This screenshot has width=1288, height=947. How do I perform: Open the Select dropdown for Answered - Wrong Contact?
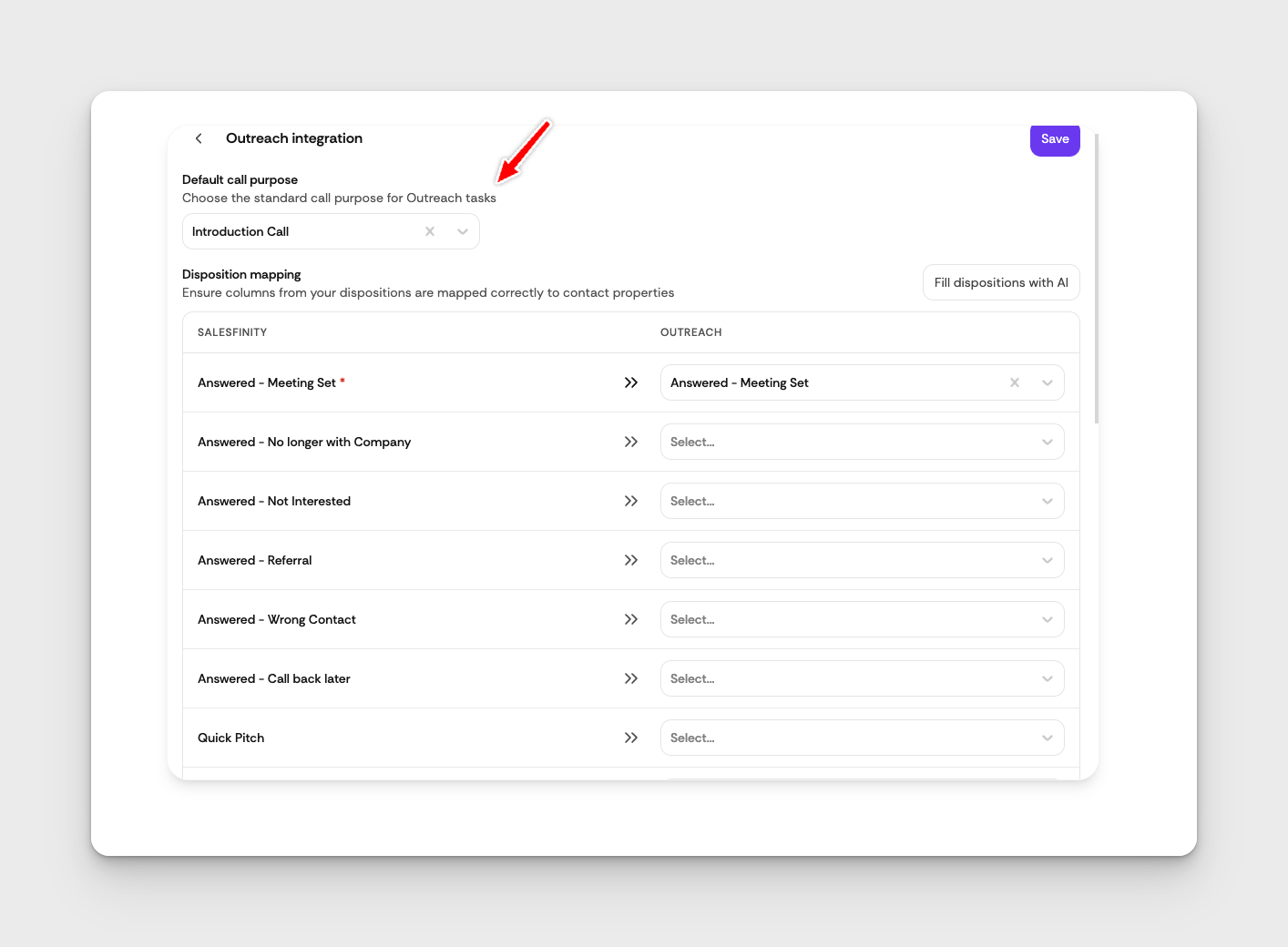pos(862,619)
